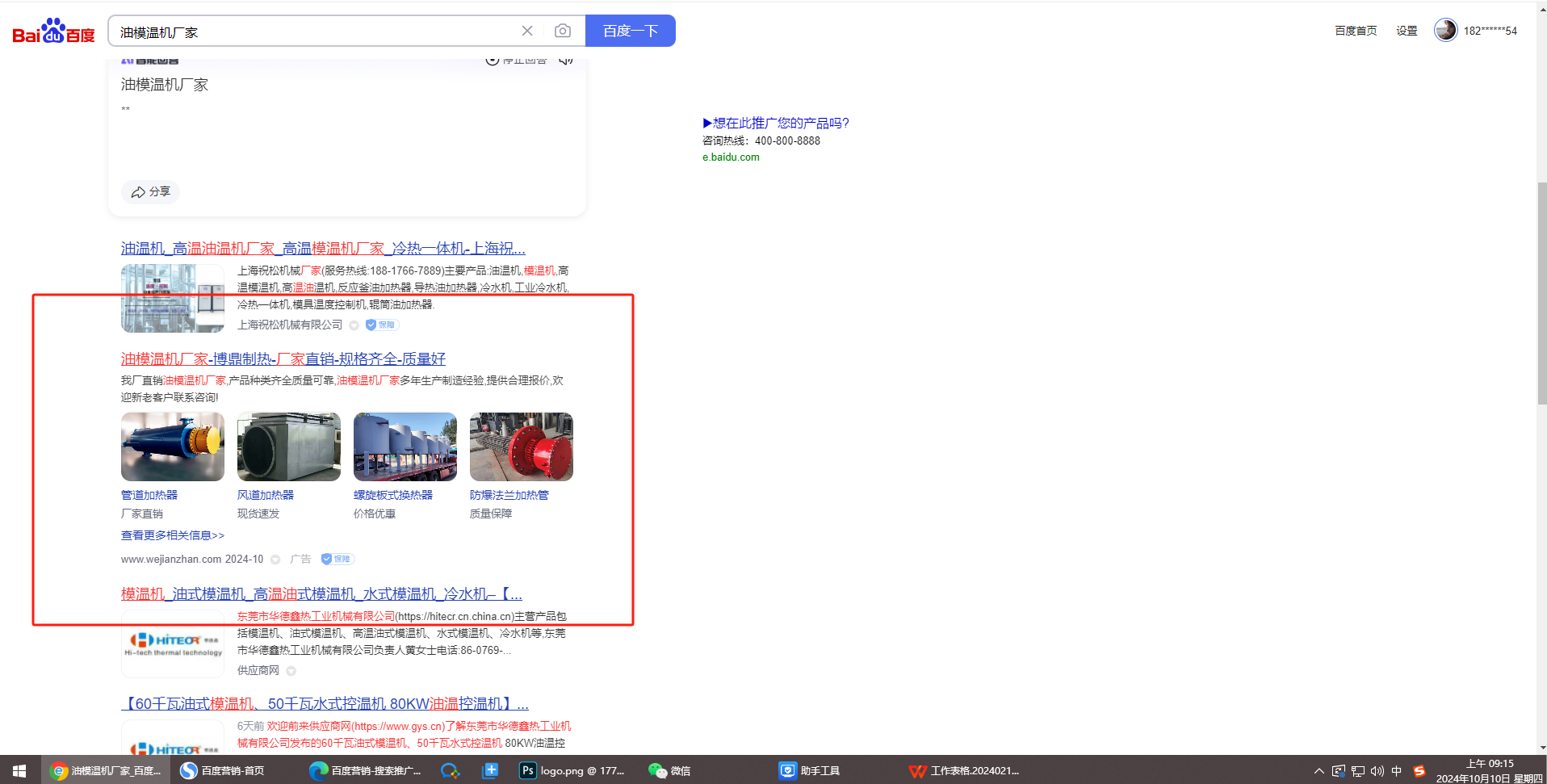This screenshot has height=784, width=1547.
Task: Toggle the 中 input language indicator
Action: [x=1397, y=771]
